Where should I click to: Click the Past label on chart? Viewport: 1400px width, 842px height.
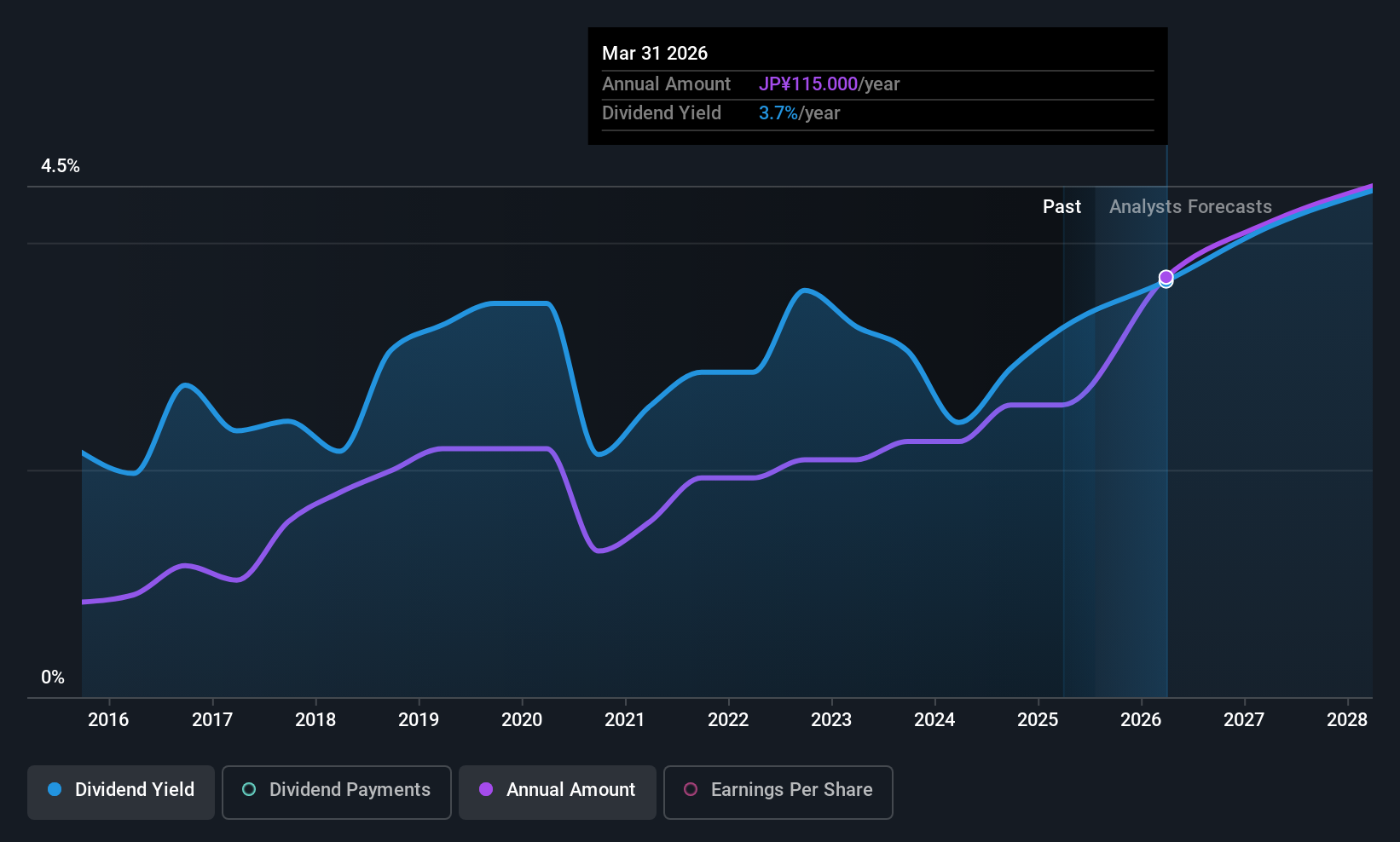coord(1062,207)
